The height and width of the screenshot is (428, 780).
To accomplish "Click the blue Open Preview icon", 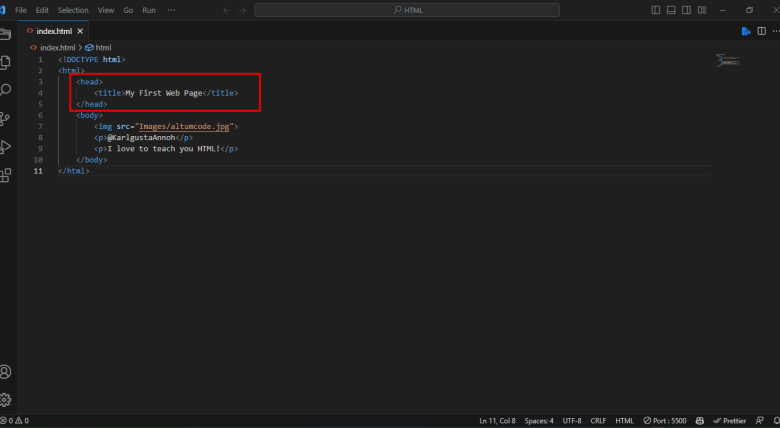I will point(746,31).
